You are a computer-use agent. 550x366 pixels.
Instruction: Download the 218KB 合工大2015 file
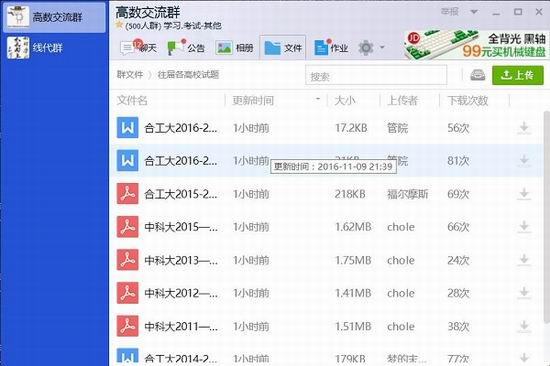(524, 194)
